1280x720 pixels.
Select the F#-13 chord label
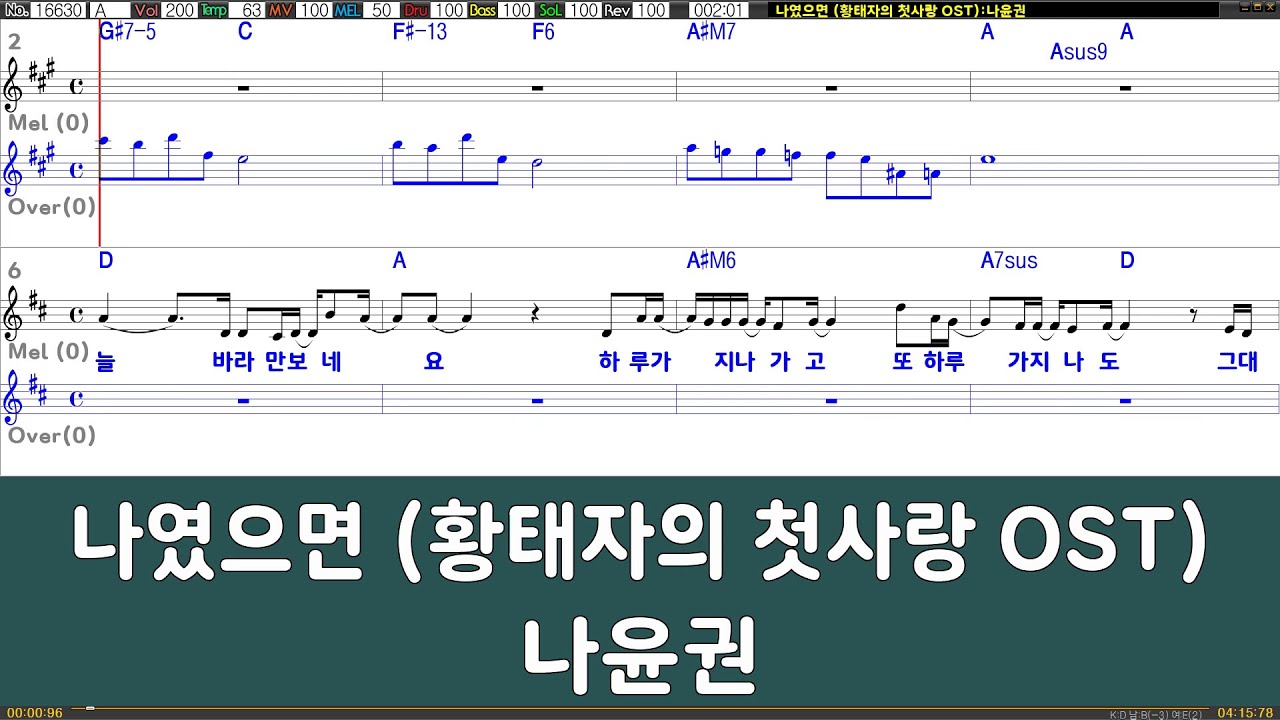click(419, 32)
